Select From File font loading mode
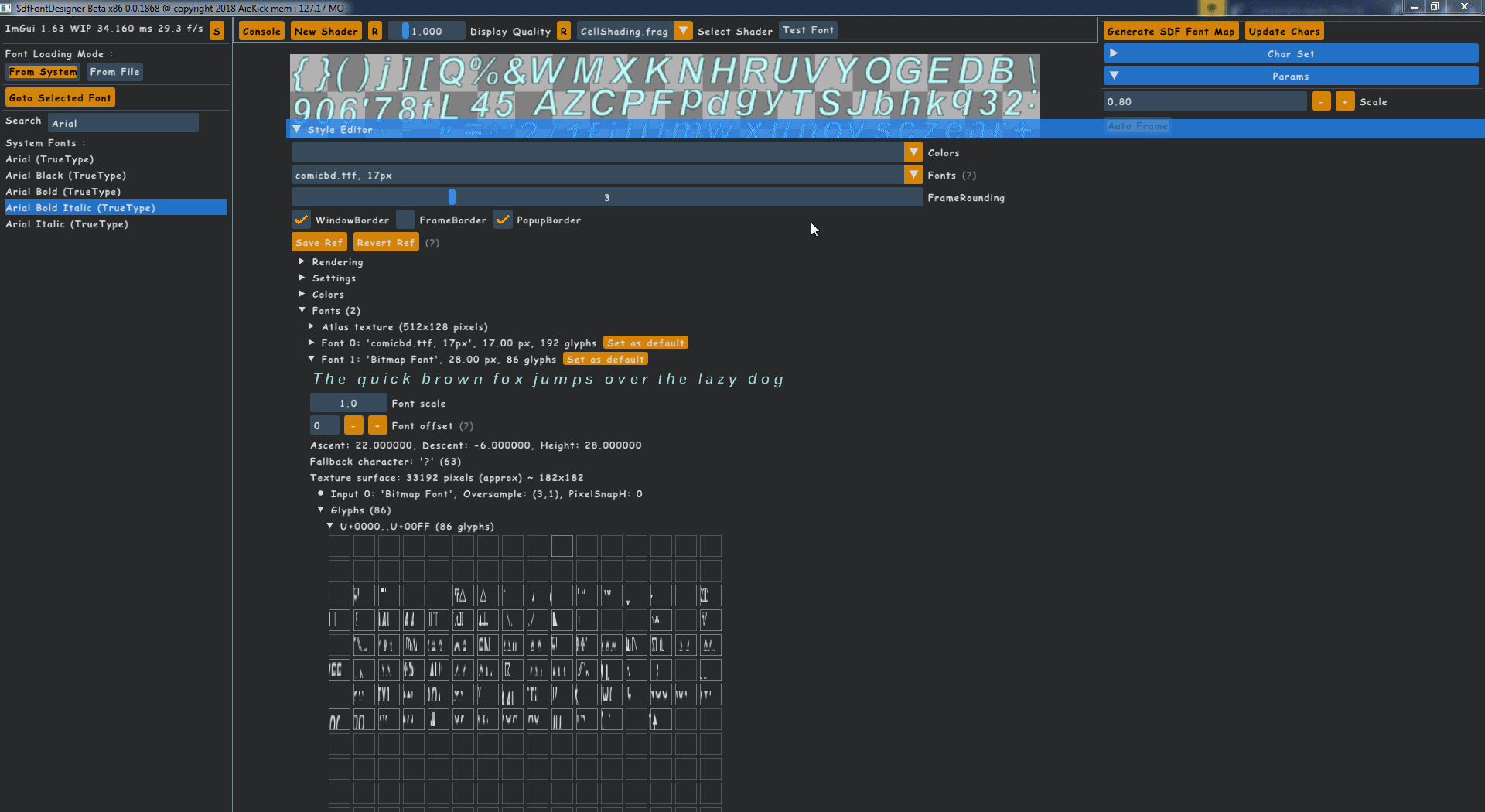 (114, 72)
